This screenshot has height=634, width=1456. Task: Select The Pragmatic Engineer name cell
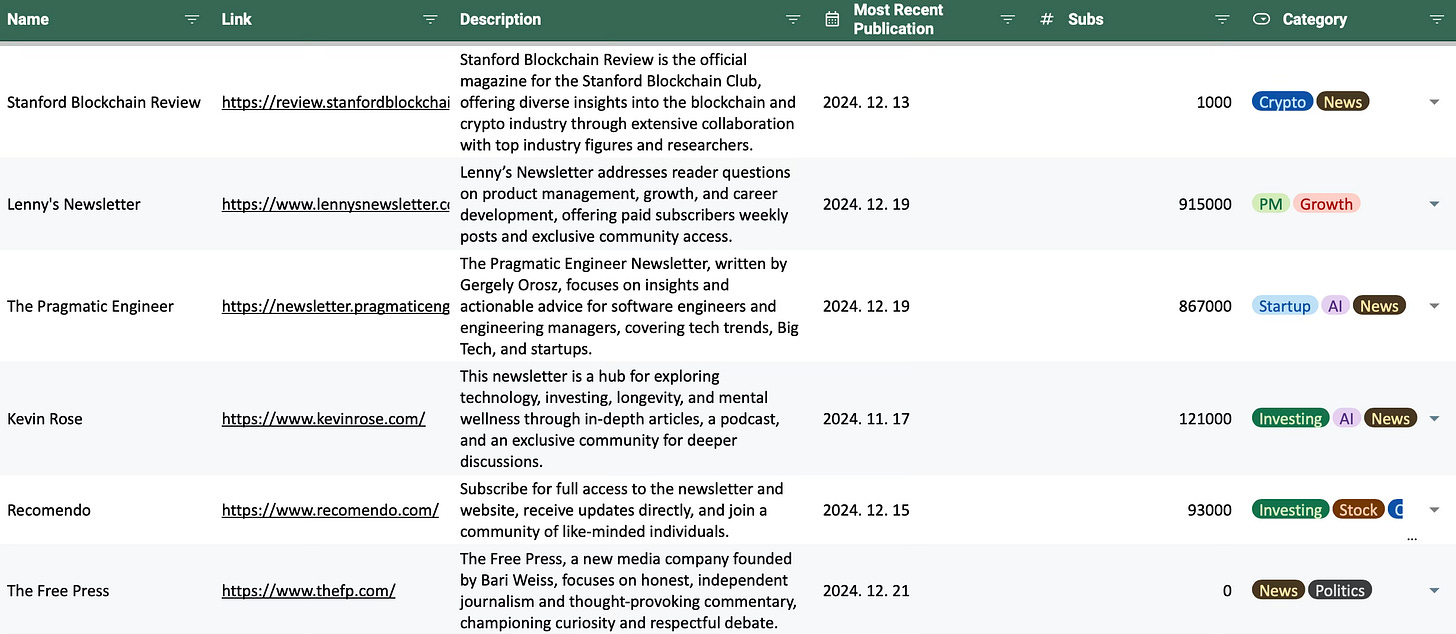90,306
